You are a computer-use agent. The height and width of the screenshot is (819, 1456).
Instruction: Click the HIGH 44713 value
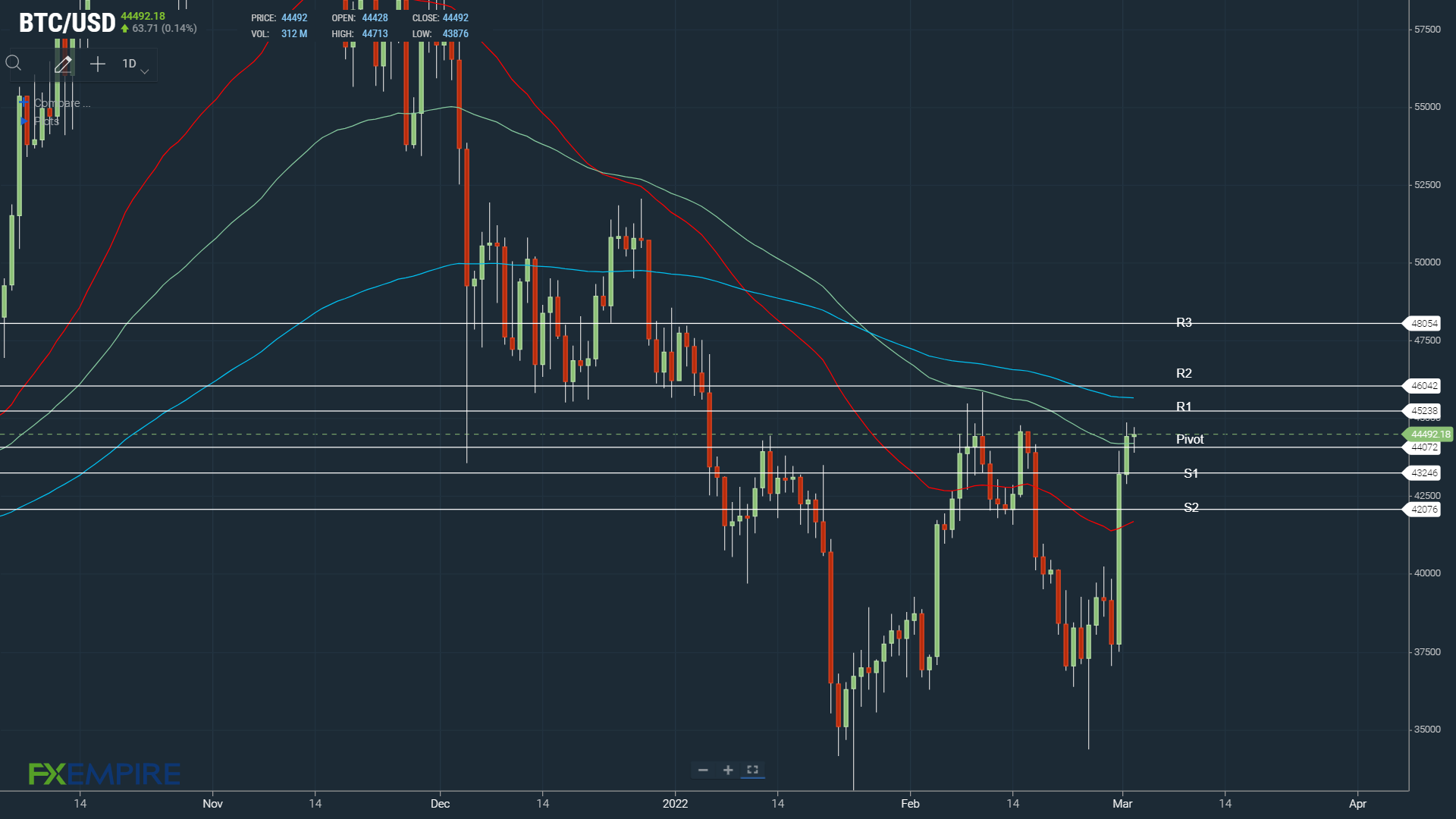click(375, 34)
